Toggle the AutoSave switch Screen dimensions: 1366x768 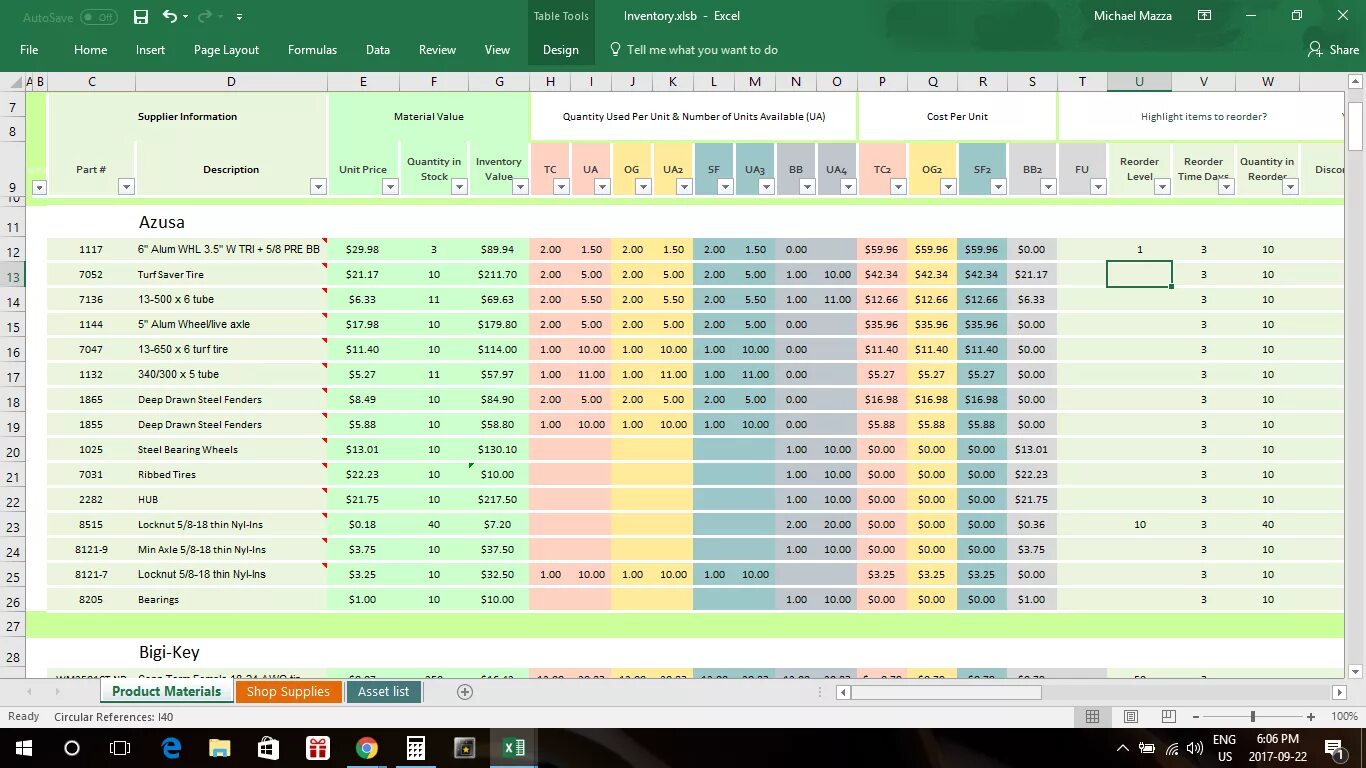(x=98, y=17)
